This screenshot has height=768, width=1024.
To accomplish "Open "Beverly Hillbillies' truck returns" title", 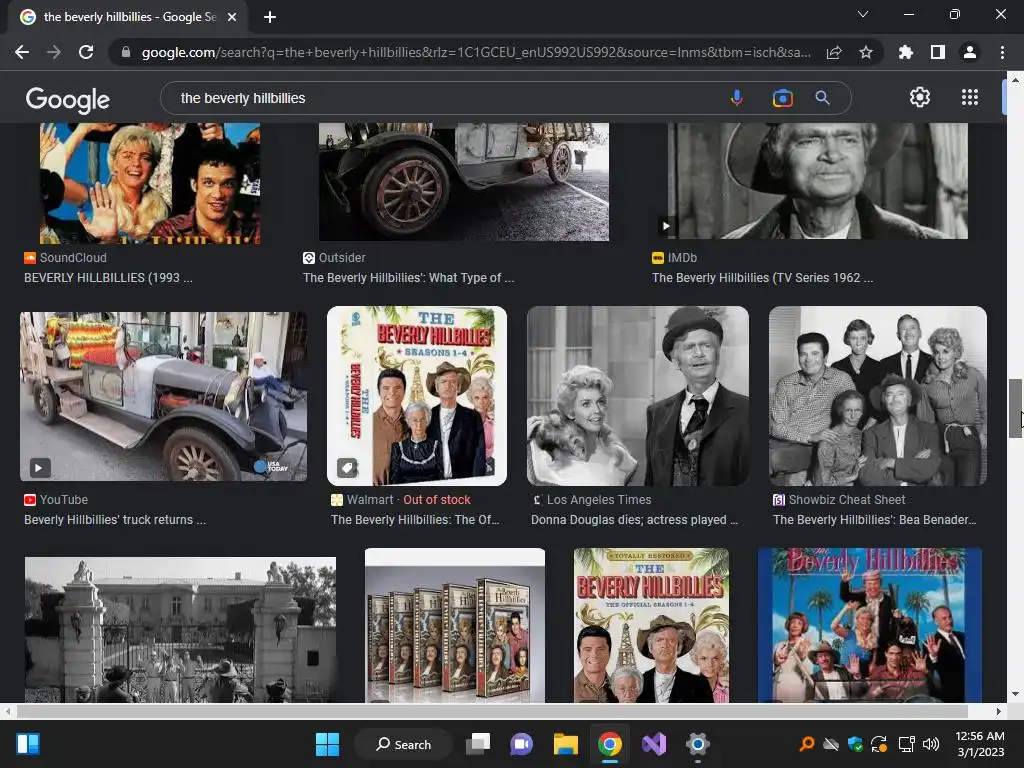I will click(x=115, y=520).
